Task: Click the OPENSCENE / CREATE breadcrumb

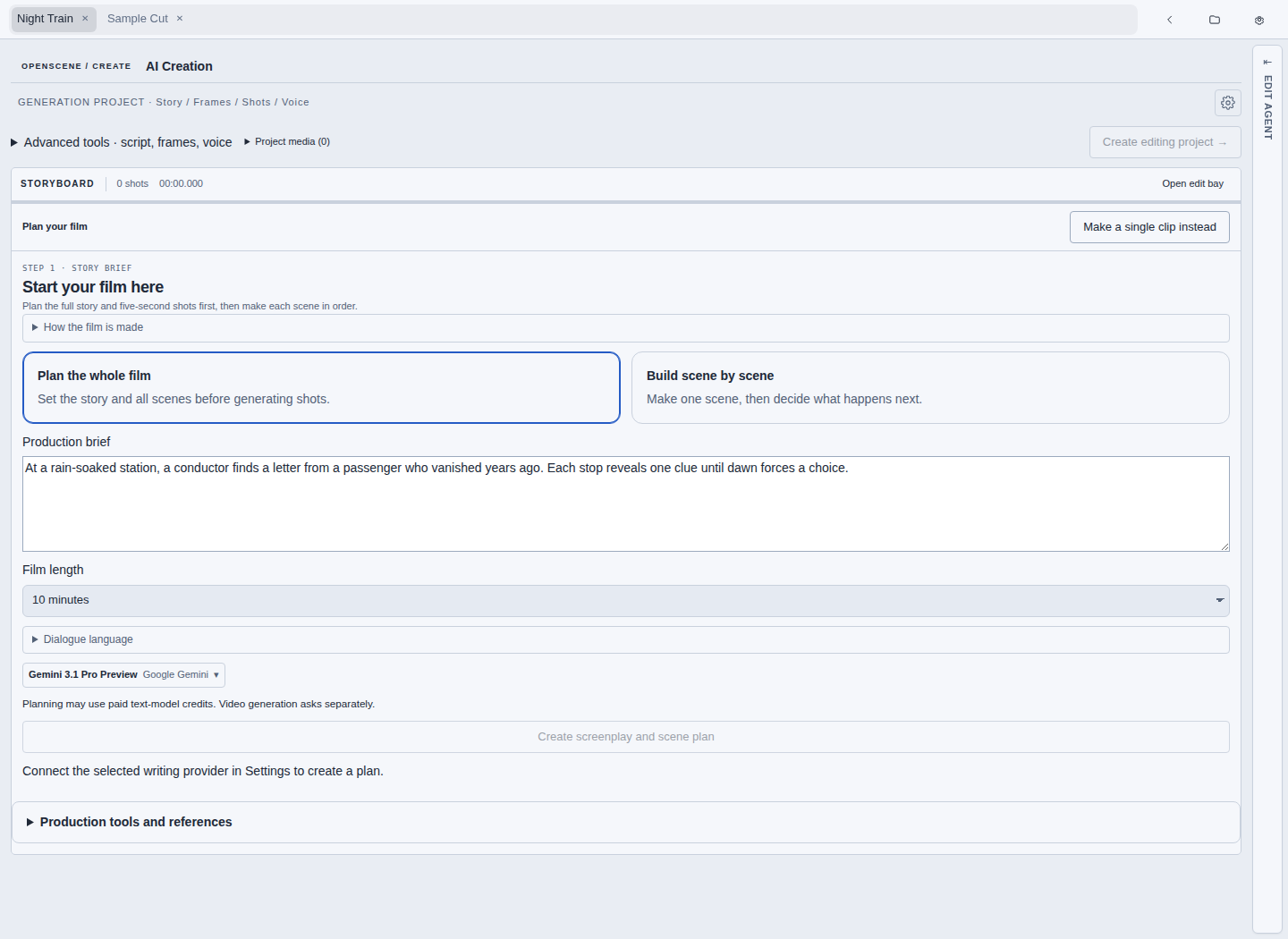Action: pyautogui.click(x=76, y=66)
